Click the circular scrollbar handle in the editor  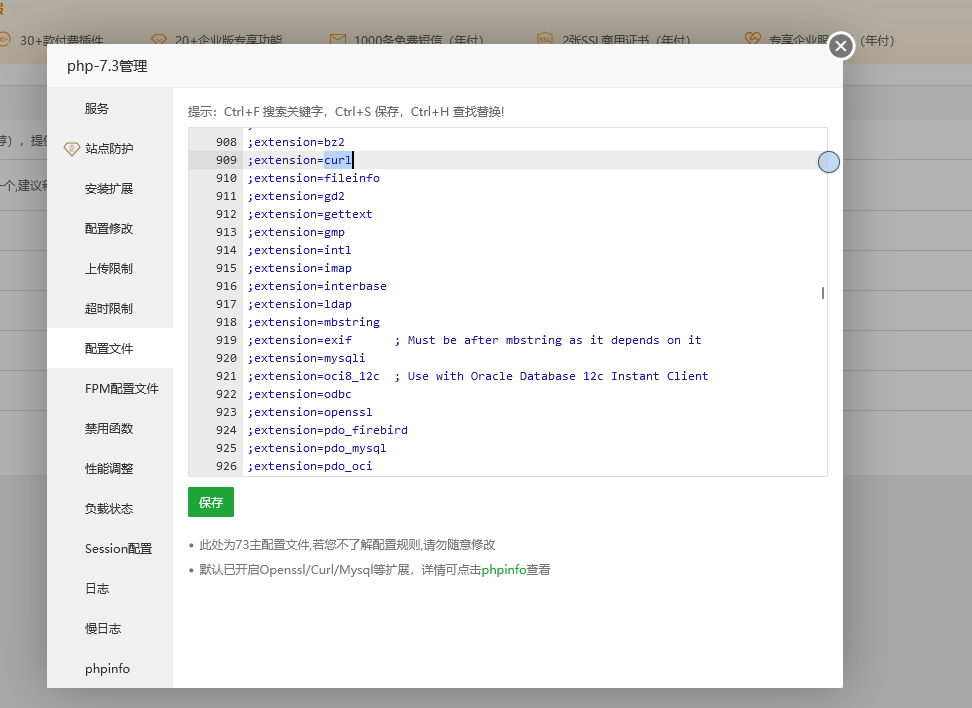point(828,161)
